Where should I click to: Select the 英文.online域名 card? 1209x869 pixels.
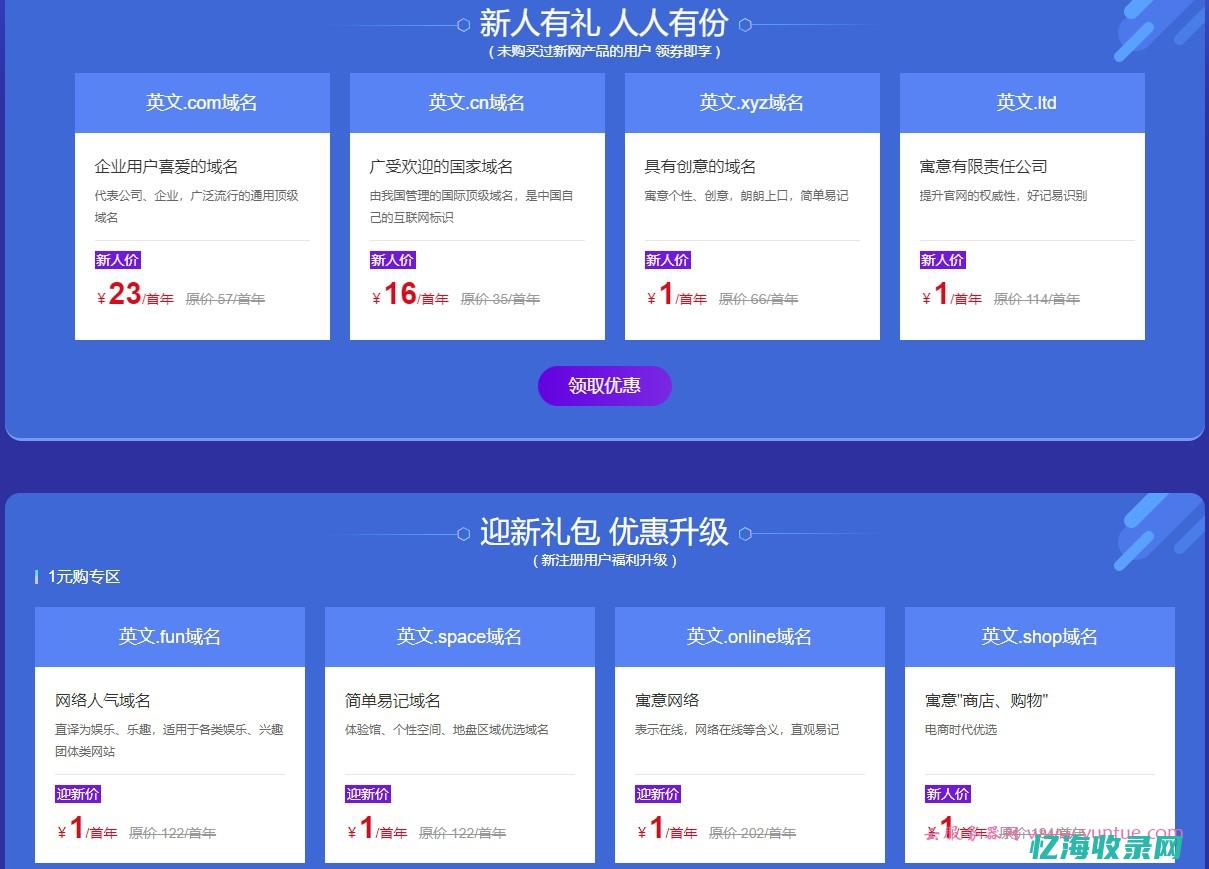[749, 636]
